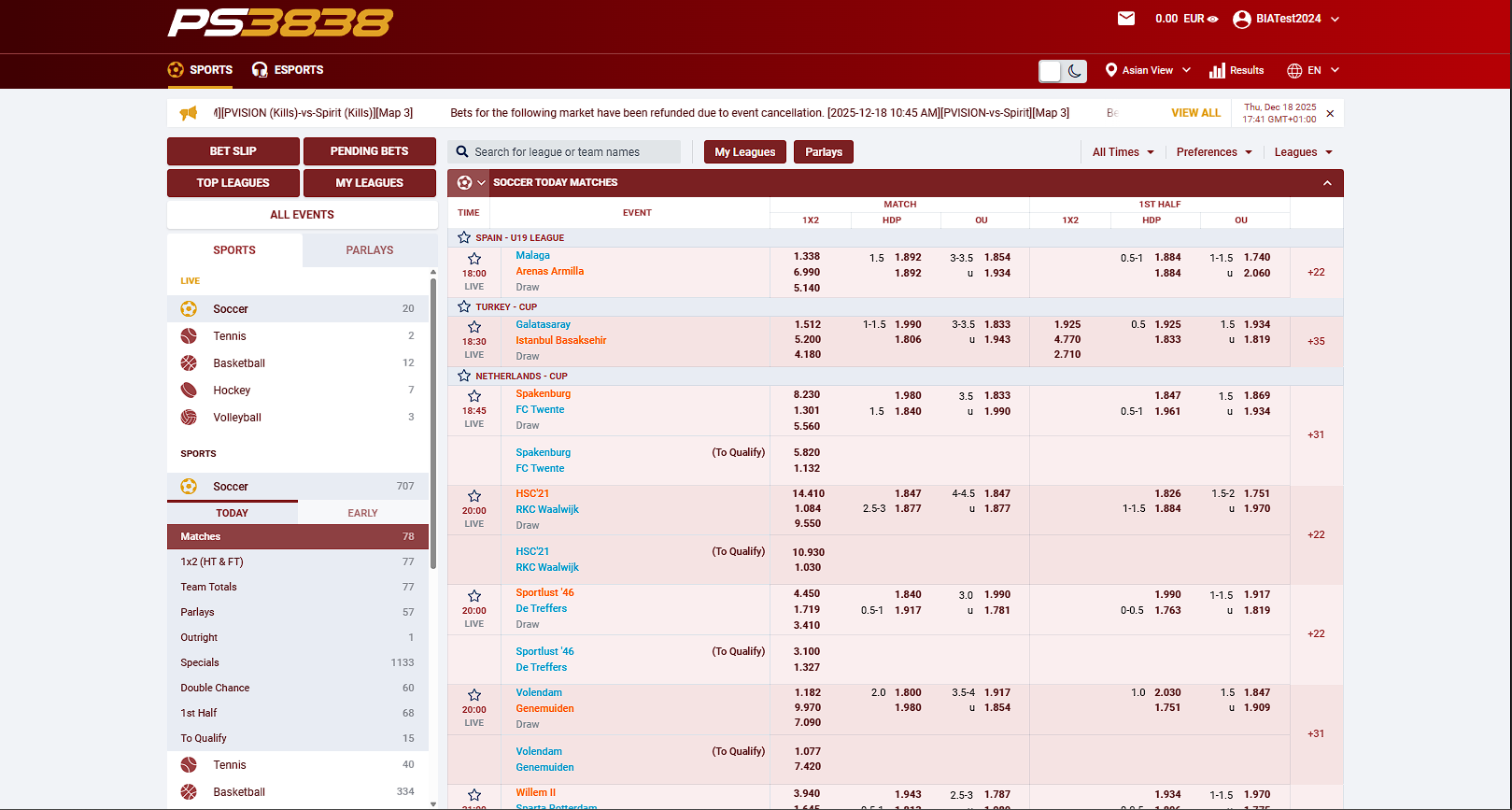Screen dimensions: 1512x810
Task: Click the live Volleyball sport icon
Action: coord(189,418)
